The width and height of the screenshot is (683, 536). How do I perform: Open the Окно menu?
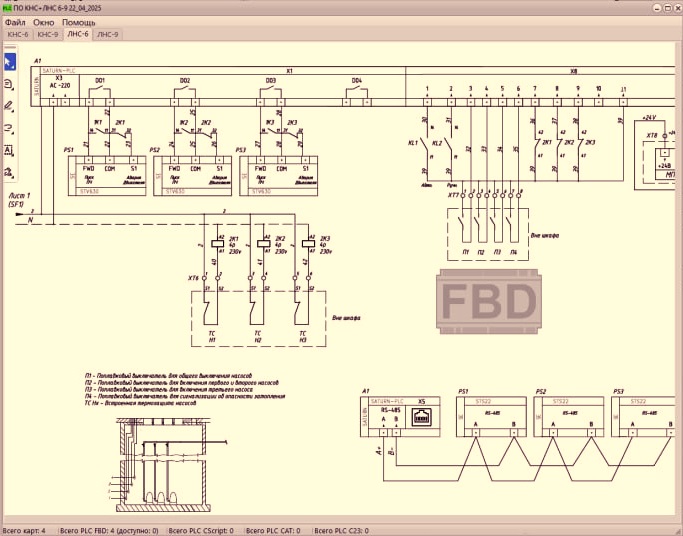pyautogui.click(x=44, y=21)
